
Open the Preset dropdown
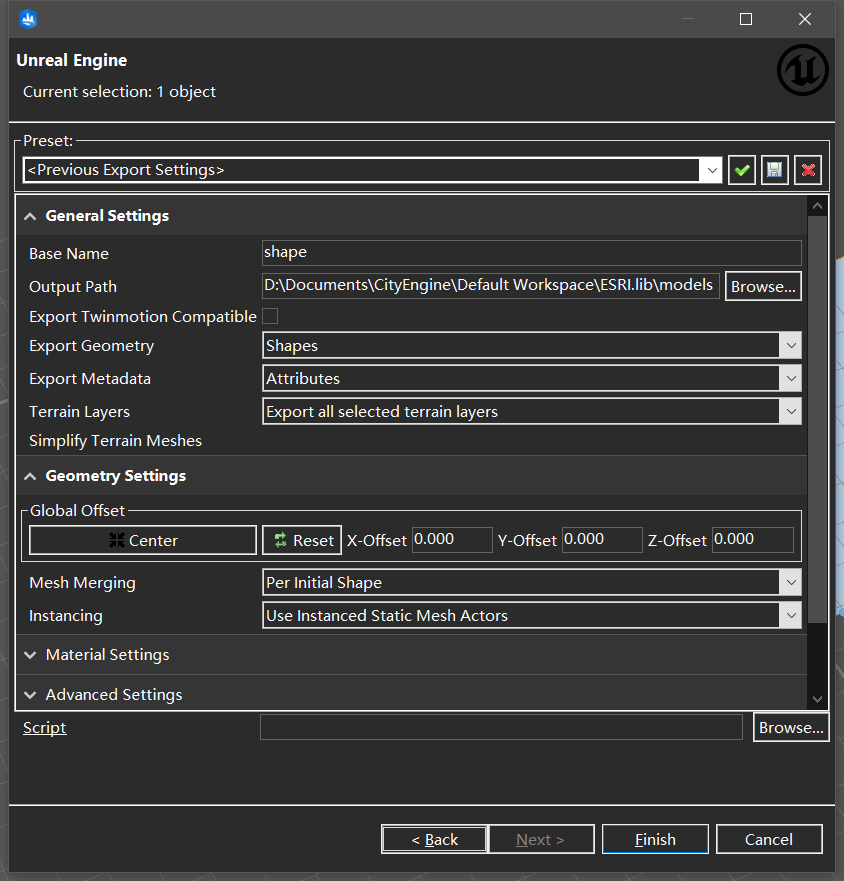[x=711, y=170]
